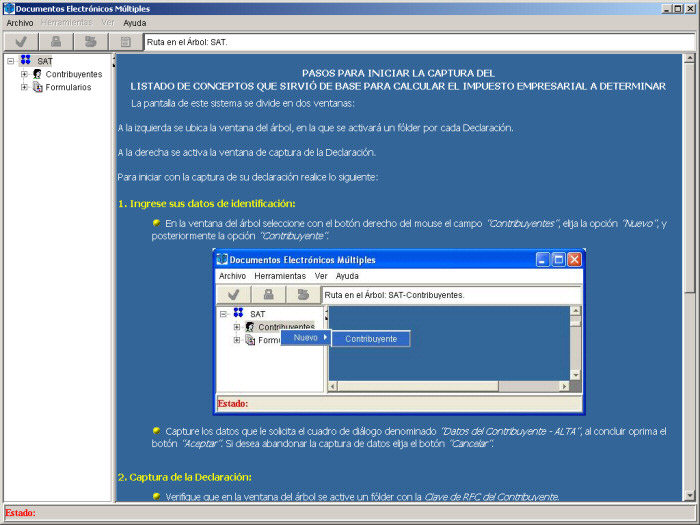The width and height of the screenshot is (700, 525).
Task: Click the yellow bullet before 'Verifique que en la ventana'
Action: pyautogui.click(x=156, y=496)
